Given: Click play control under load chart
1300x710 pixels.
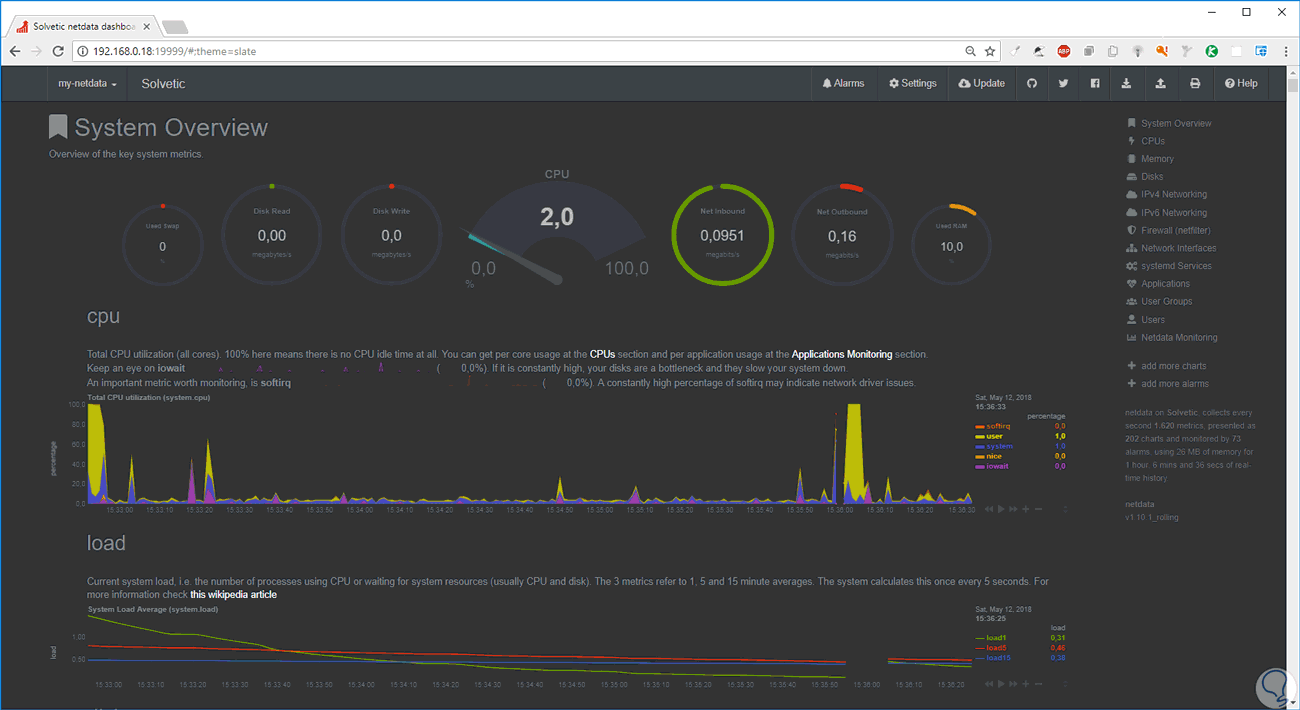Looking at the screenshot, I should [1002, 684].
